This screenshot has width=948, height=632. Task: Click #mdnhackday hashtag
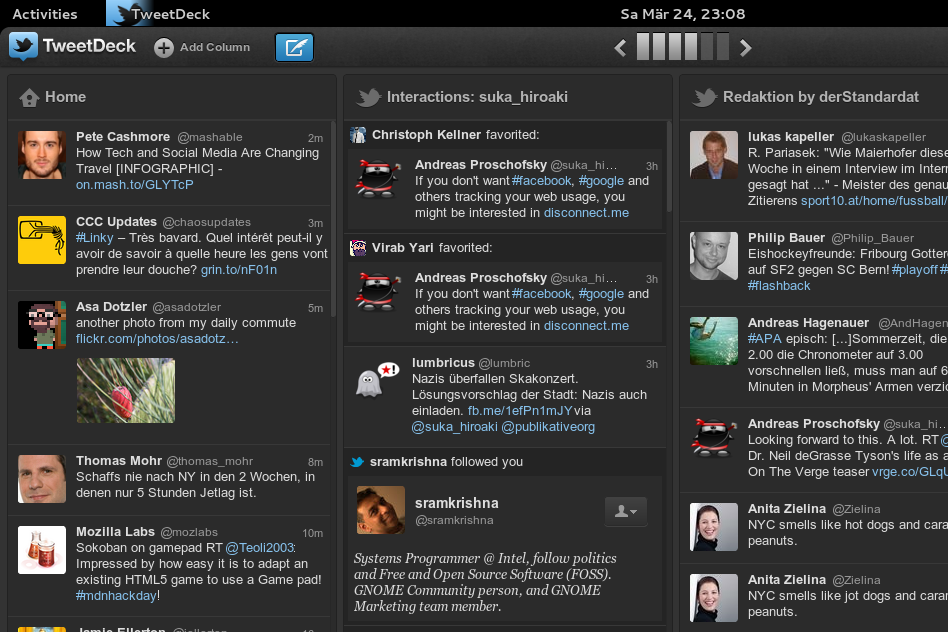pyautogui.click(x=116, y=596)
